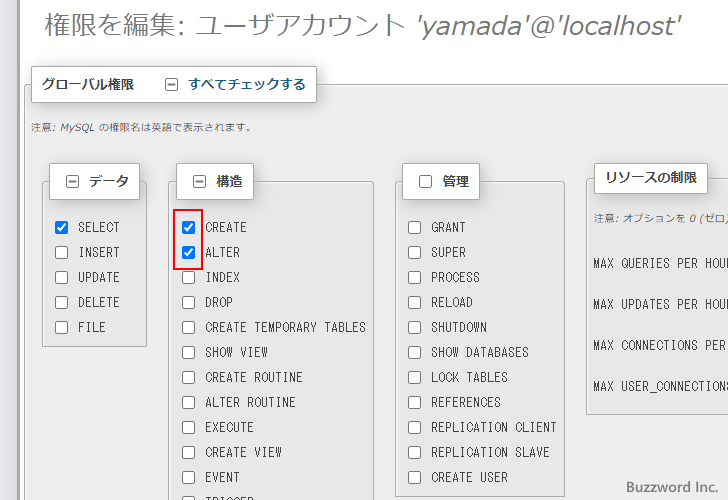Toggle all データ group privileges checkbox
The image size is (728, 500).
(72, 182)
